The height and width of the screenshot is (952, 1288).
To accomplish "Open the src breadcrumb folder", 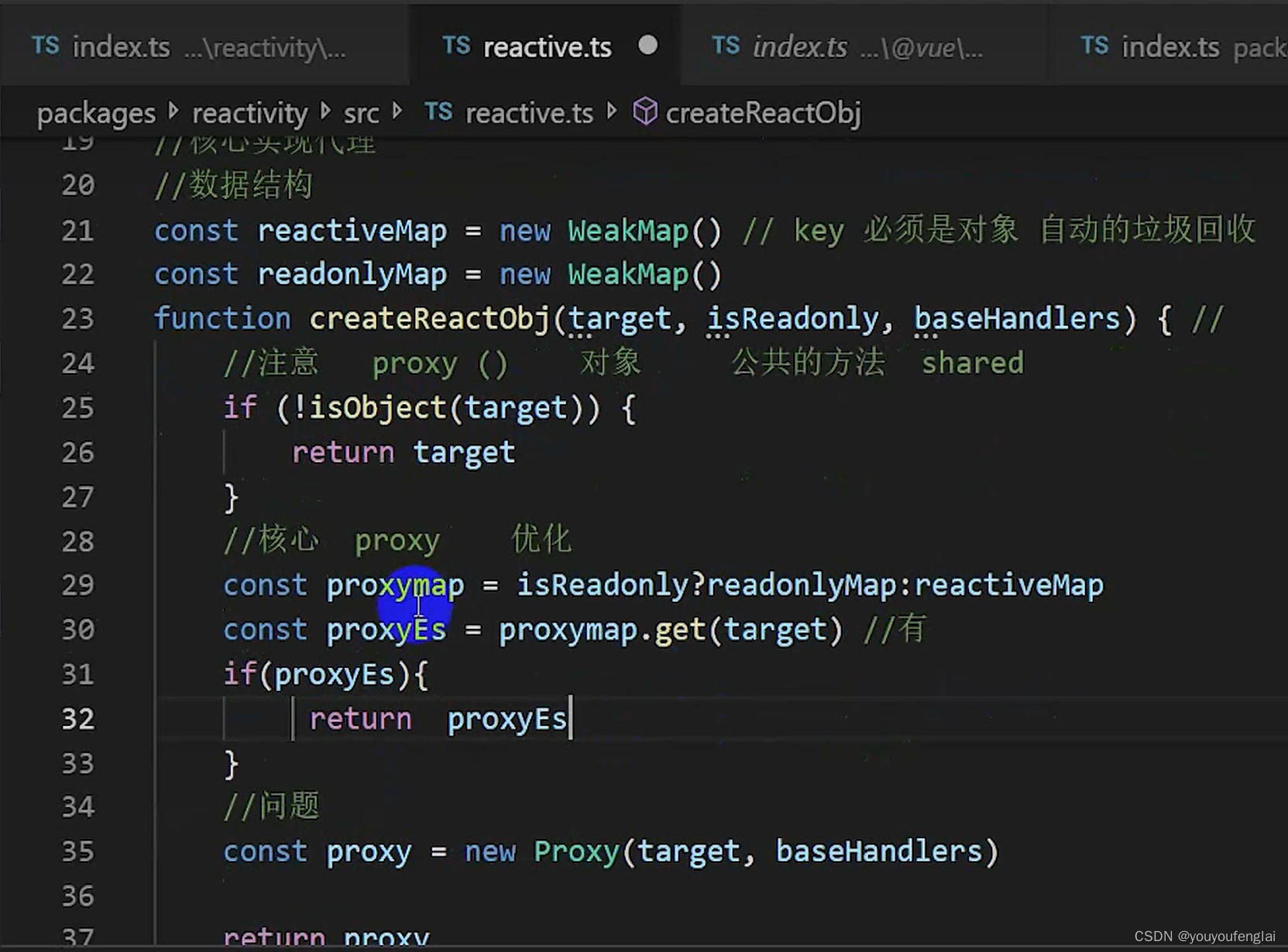I will pyautogui.click(x=361, y=114).
